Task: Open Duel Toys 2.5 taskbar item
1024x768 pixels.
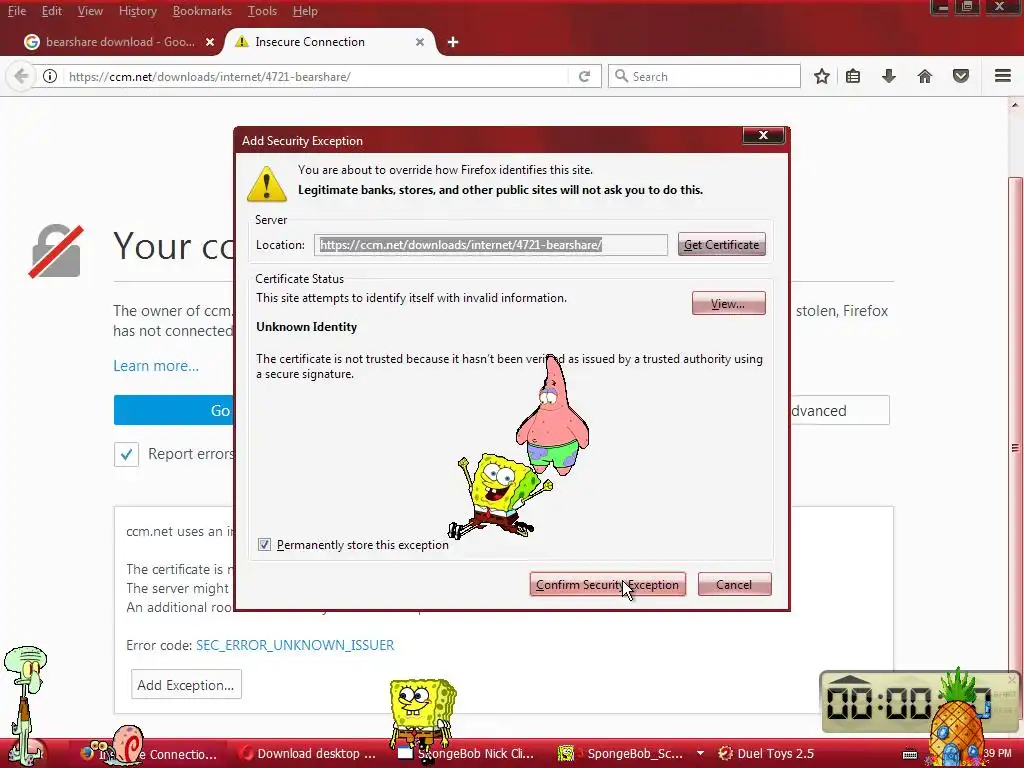Action: (765, 754)
